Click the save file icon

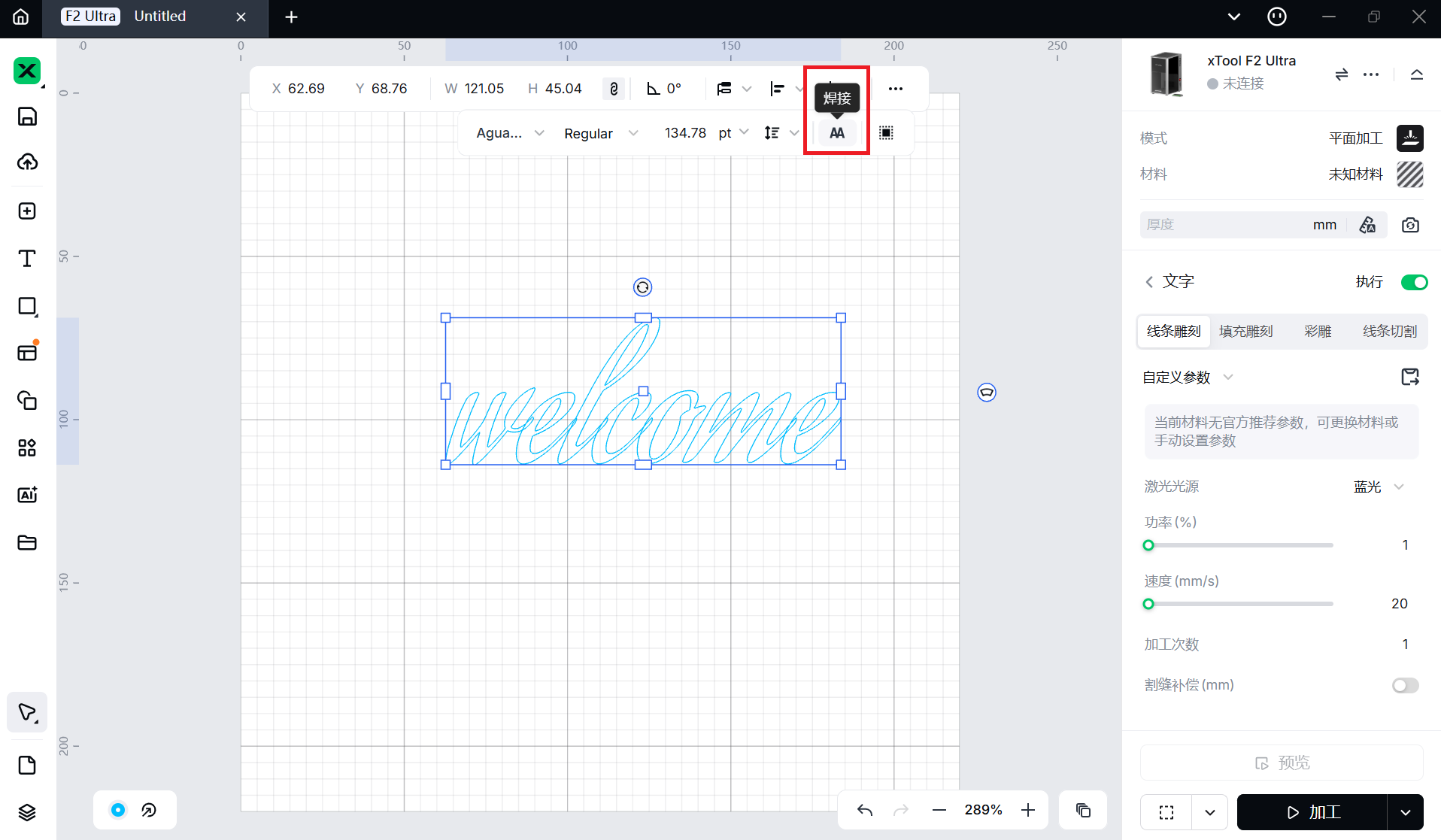27,117
